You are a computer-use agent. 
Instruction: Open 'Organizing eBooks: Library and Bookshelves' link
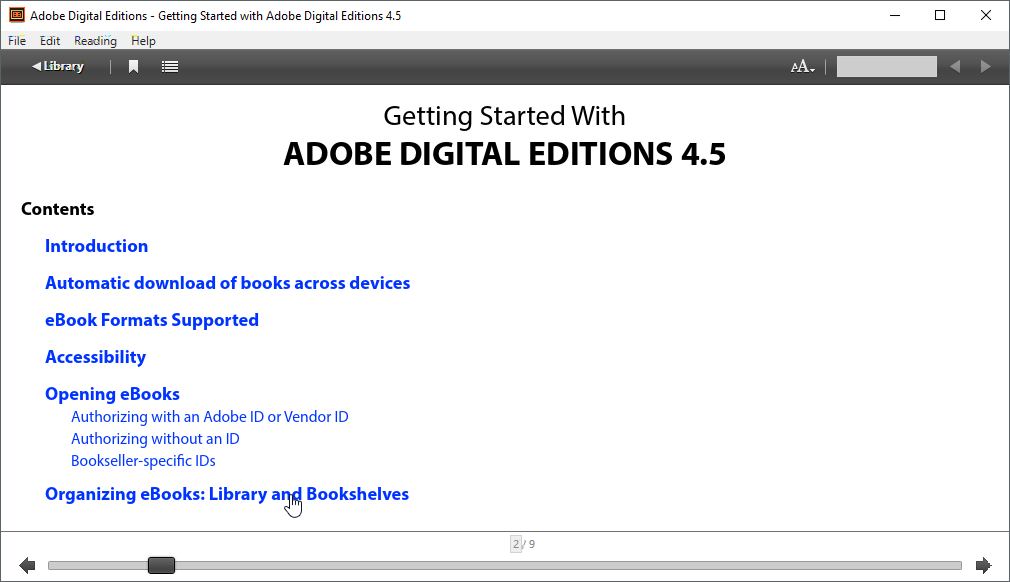click(x=227, y=494)
